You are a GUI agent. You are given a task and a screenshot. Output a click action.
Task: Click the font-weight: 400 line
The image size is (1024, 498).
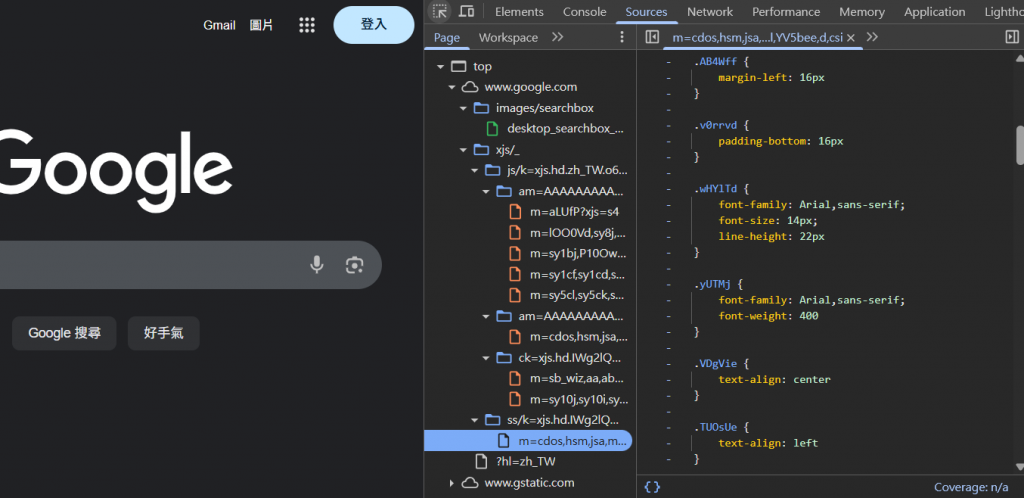(768, 316)
